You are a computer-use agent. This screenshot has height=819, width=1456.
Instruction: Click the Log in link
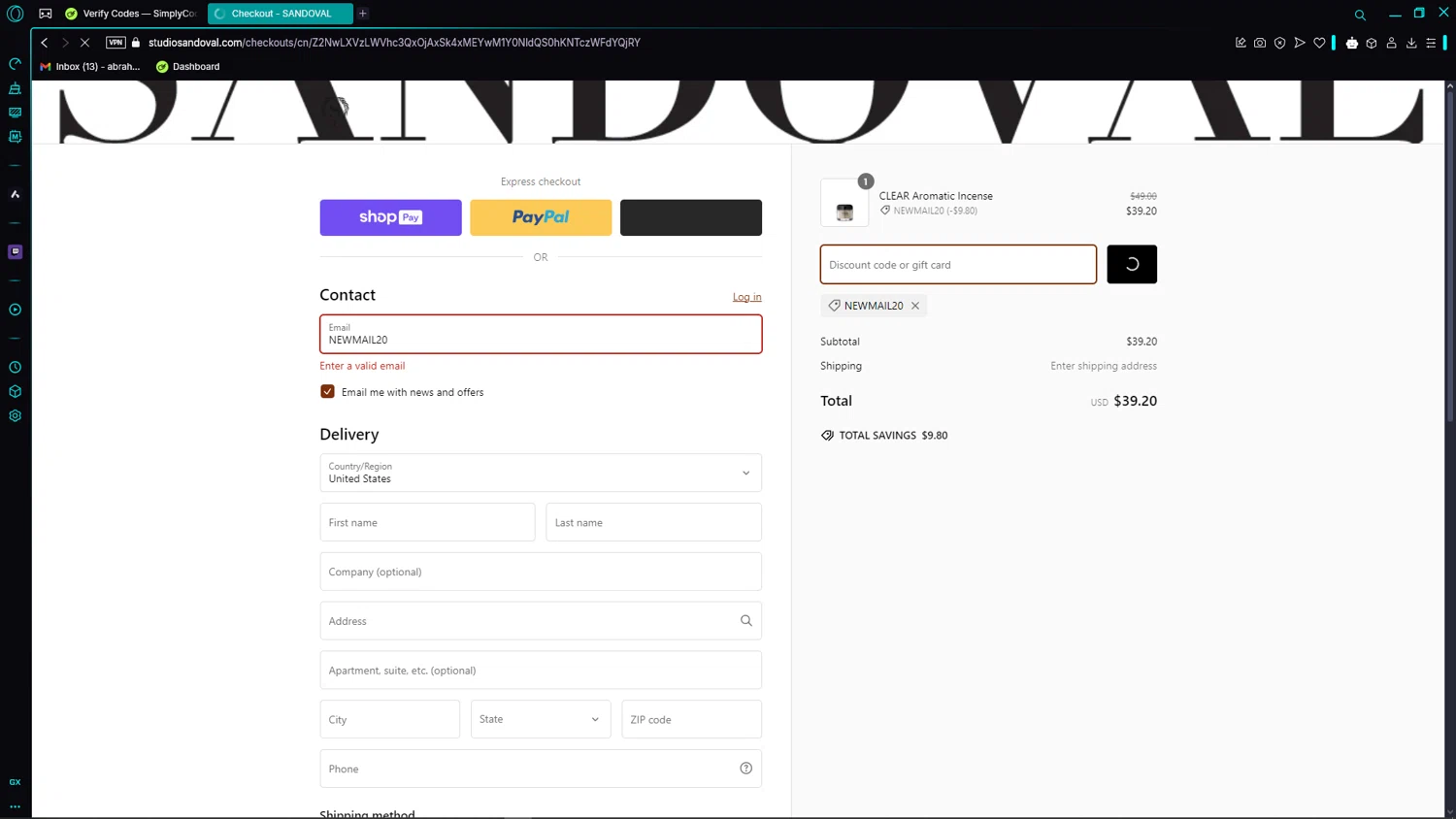(x=746, y=297)
